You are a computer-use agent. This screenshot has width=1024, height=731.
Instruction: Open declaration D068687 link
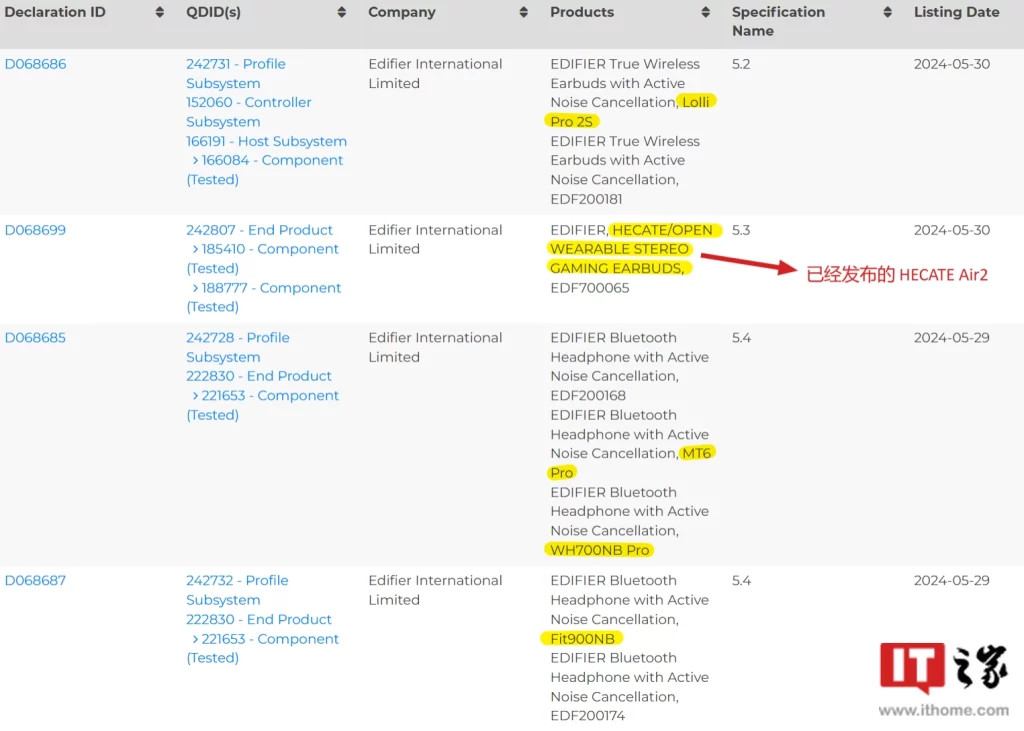[35, 580]
